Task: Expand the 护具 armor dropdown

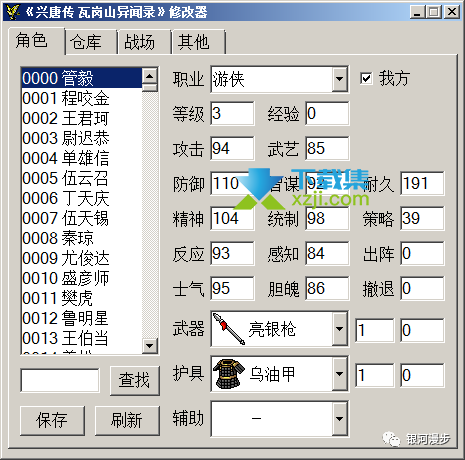Action: pyautogui.click(x=340, y=374)
